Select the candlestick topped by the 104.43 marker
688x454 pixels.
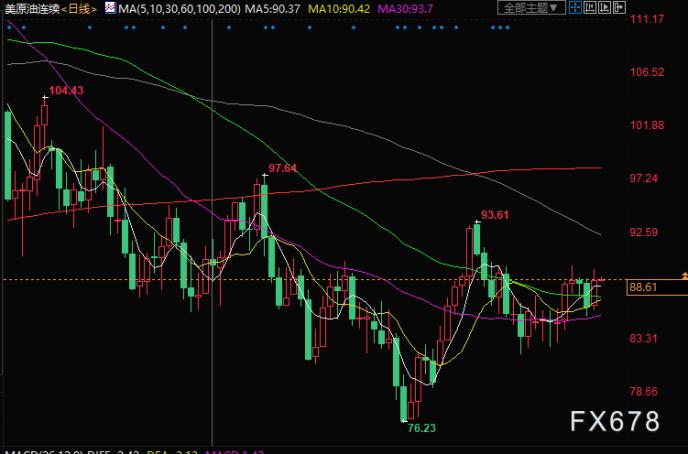(44, 115)
